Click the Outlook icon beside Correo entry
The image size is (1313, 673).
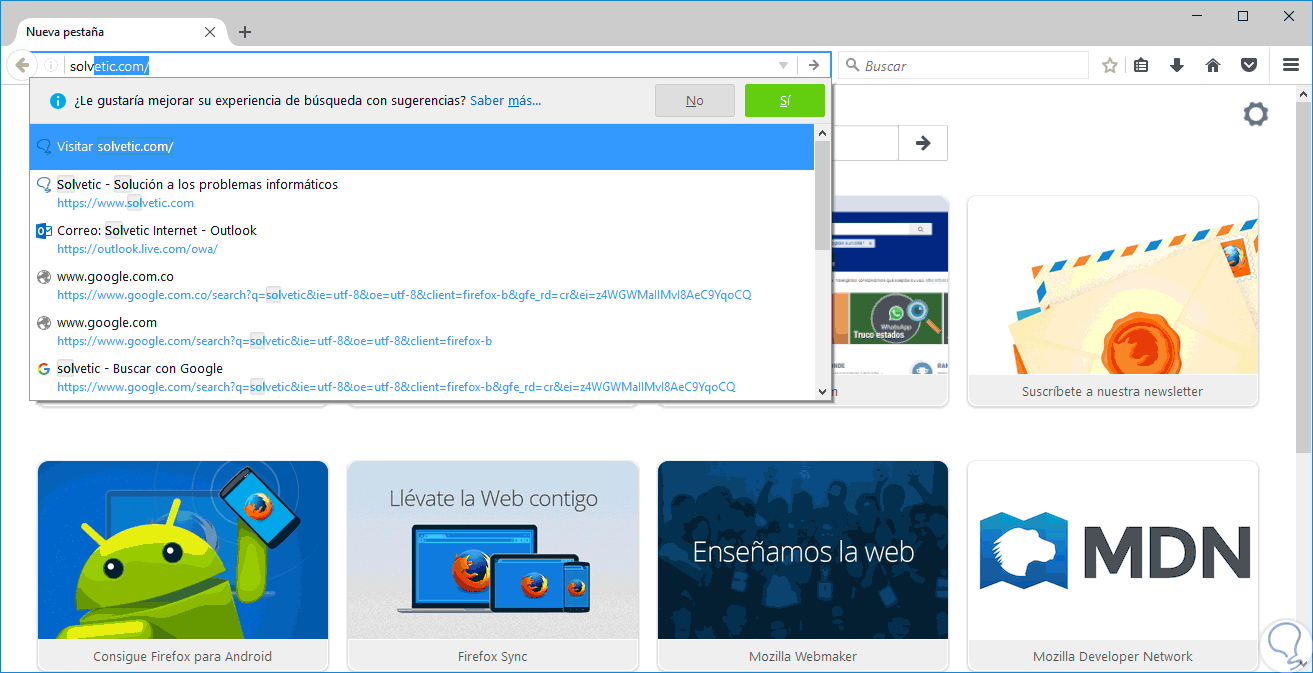(43, 231)
